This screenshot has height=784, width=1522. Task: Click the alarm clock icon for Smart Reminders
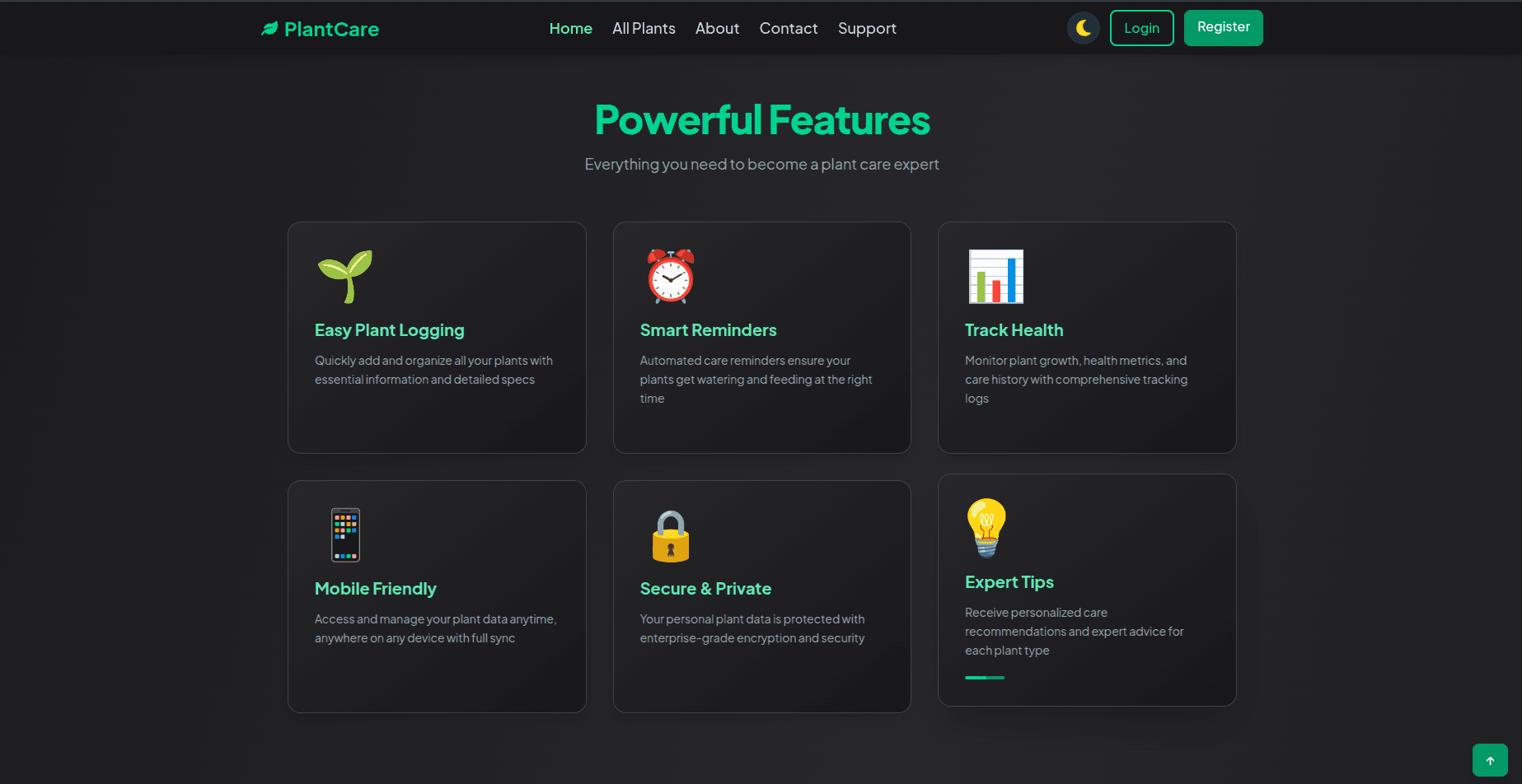click(x=671, y=277)
